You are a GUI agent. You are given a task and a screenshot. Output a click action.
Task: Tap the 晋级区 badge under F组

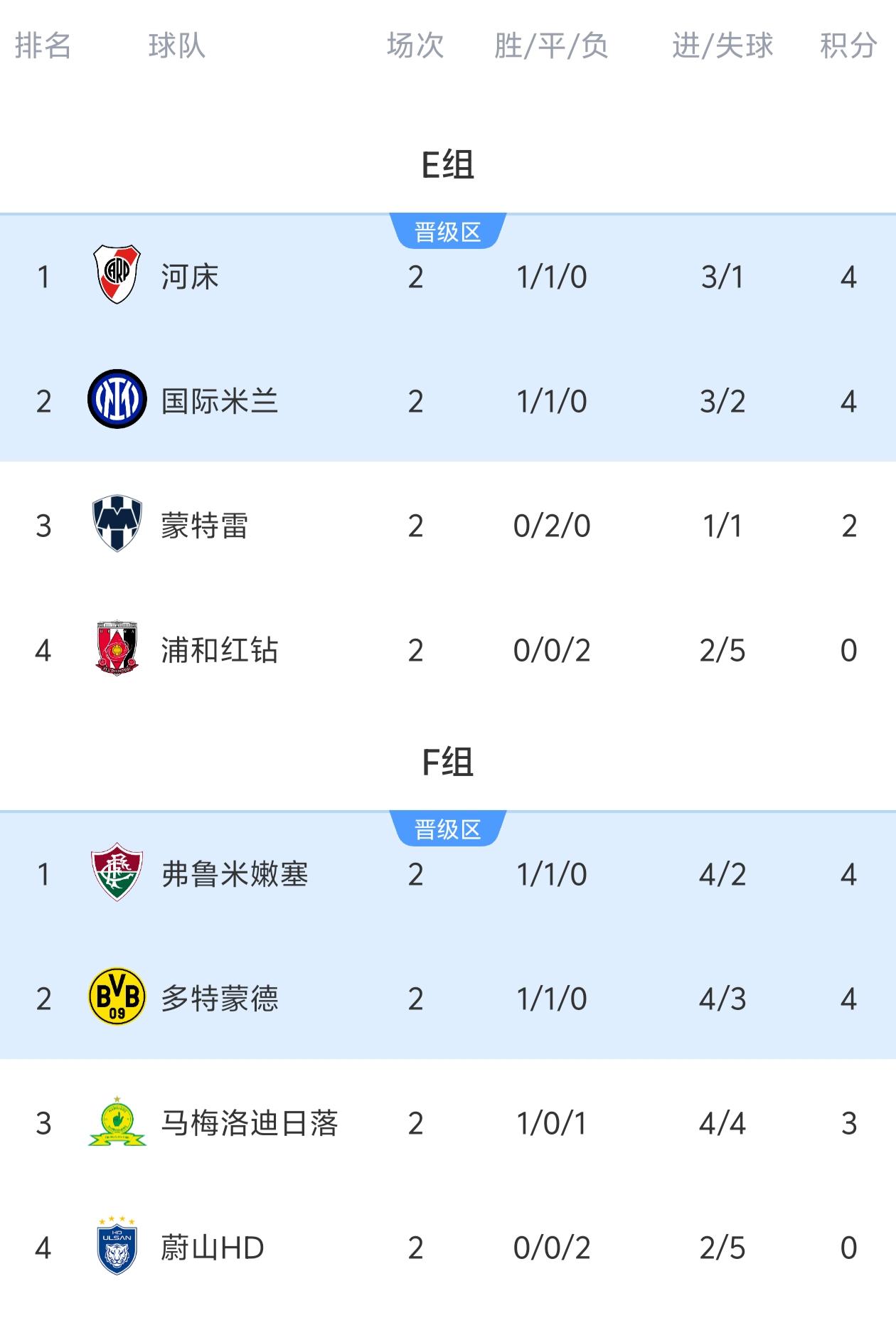(448, 829)
